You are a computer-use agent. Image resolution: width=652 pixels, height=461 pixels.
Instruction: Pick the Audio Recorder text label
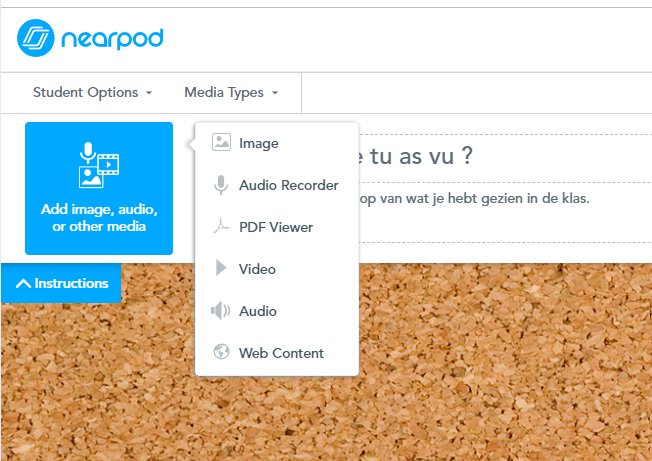click(x=288, y=185)
